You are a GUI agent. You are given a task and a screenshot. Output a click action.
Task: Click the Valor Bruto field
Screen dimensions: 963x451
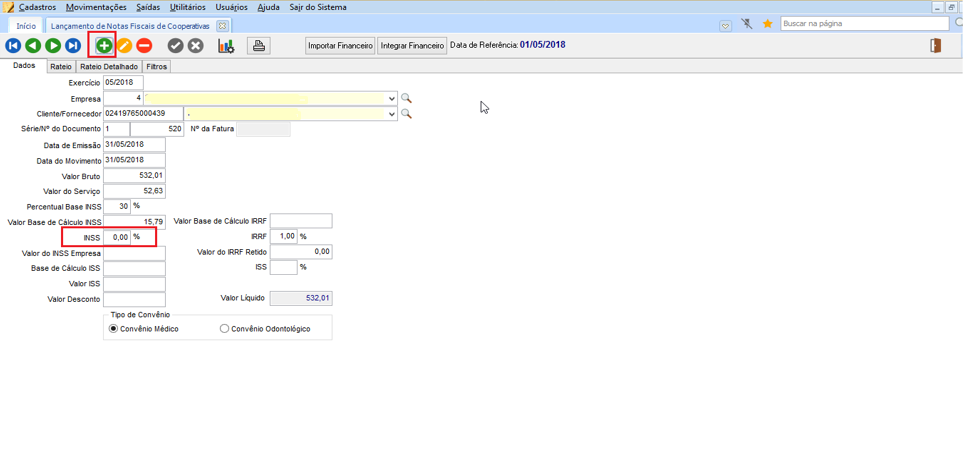click(135, 176)
